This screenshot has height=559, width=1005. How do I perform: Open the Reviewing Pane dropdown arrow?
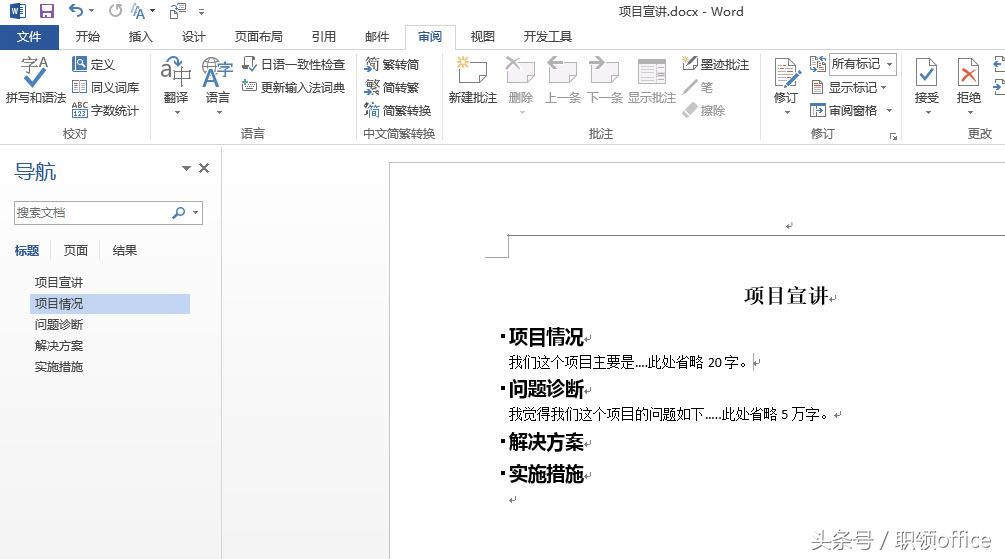coord(889,110)
